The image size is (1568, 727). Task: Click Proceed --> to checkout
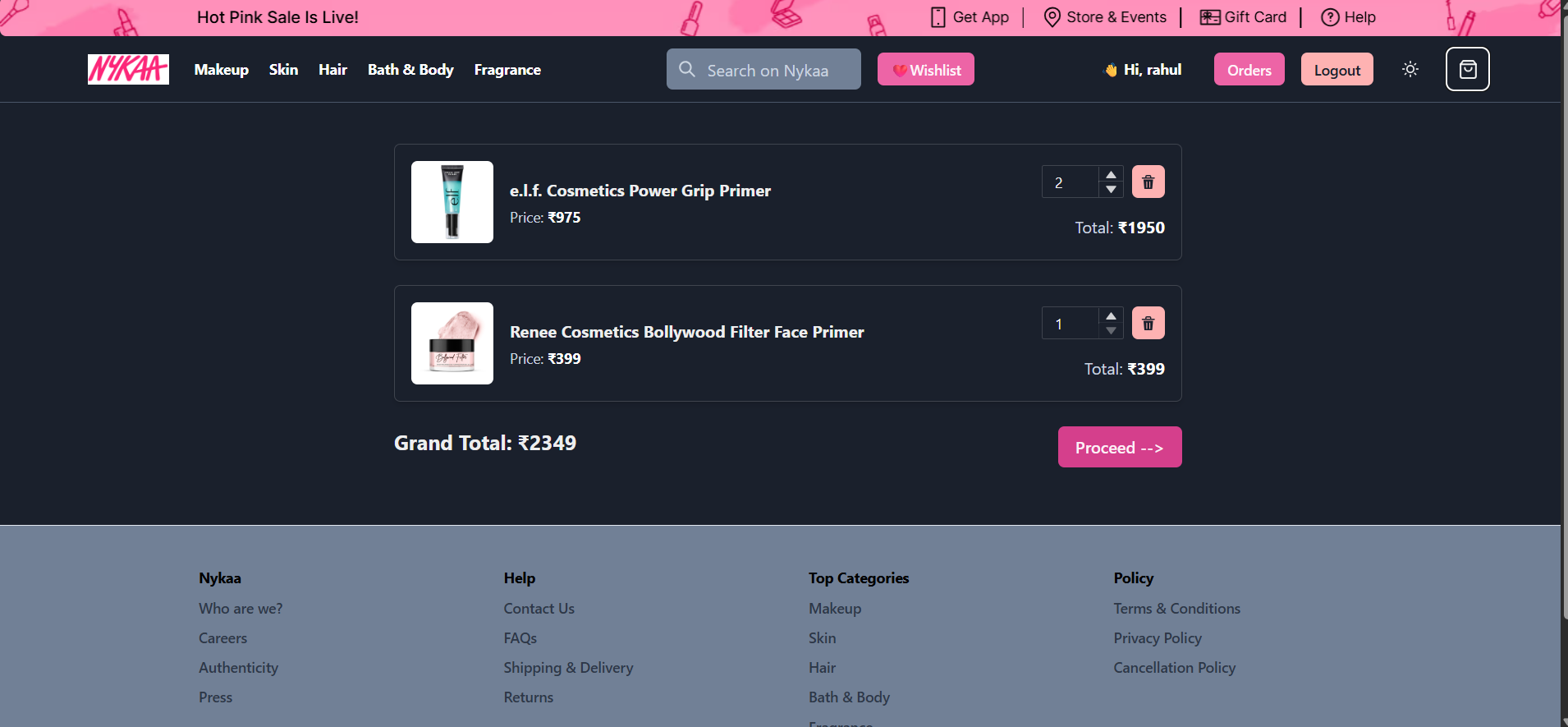[1120, 447]
